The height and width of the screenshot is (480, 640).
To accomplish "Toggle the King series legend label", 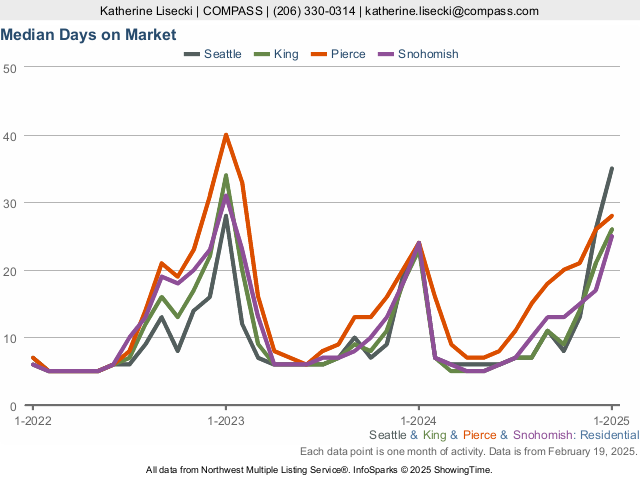I will click(x=286, y=54).
